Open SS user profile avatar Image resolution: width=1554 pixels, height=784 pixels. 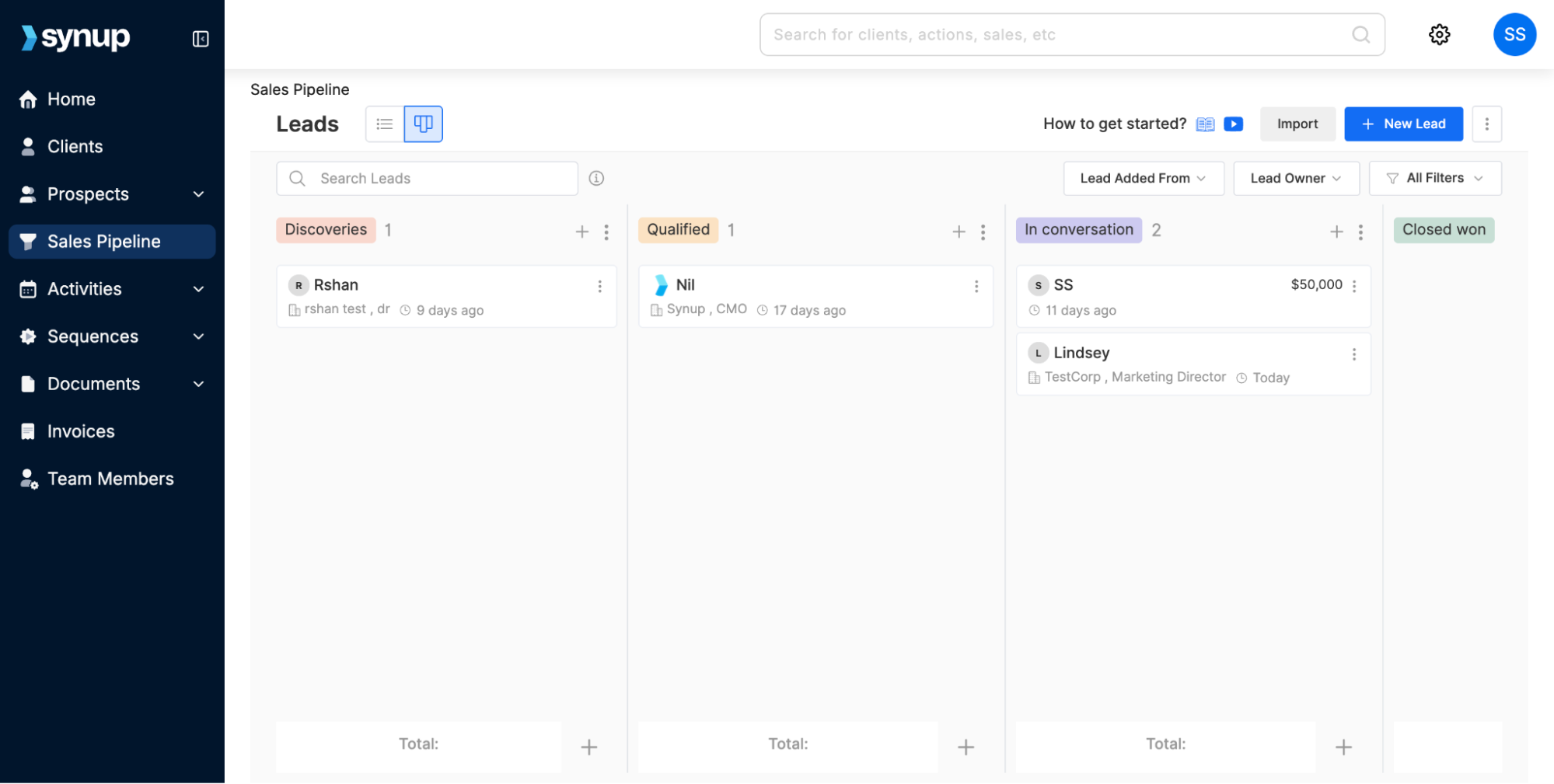click(x=1514, y=34)
